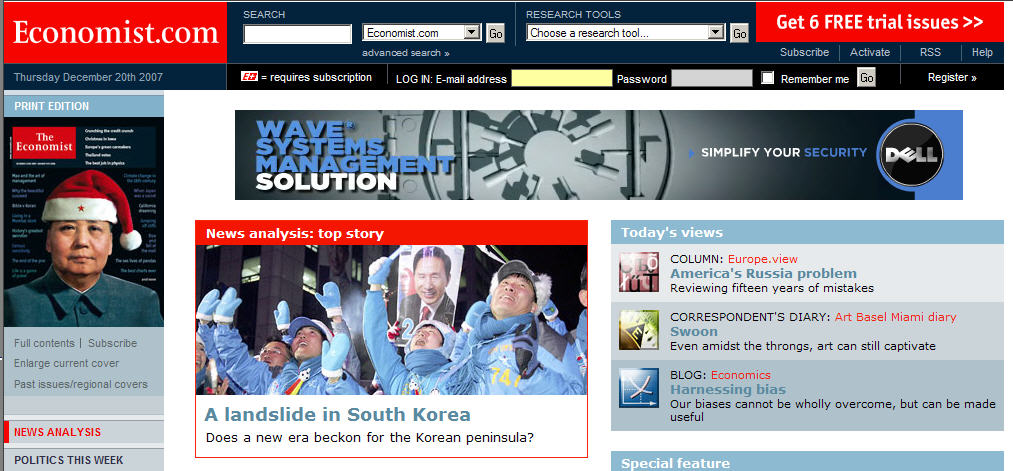1013x471 pixels.
Task: Click the Go button beside research tools
Action: [739, 33]
